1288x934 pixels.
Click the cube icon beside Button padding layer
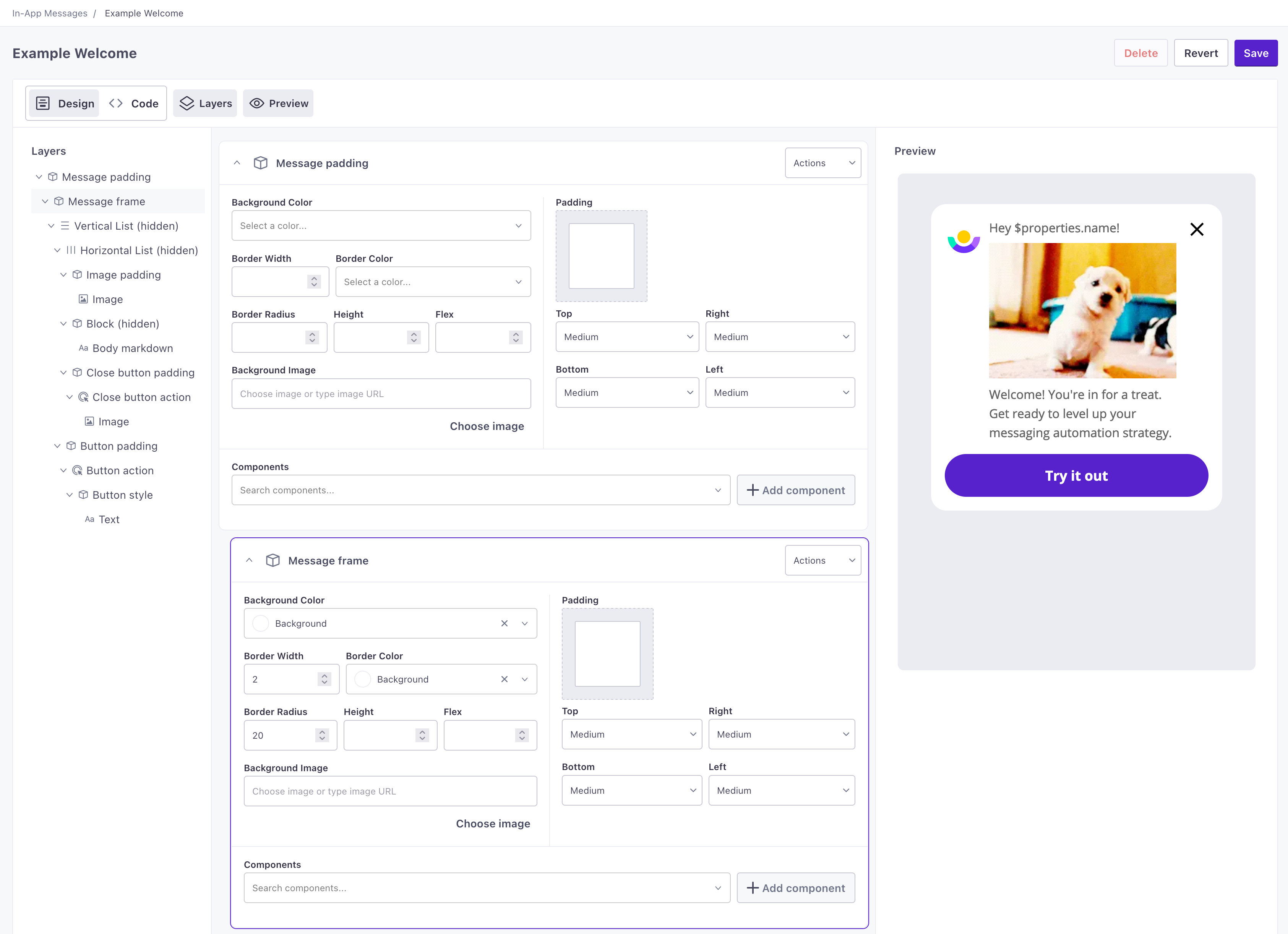tap(71, 446)
